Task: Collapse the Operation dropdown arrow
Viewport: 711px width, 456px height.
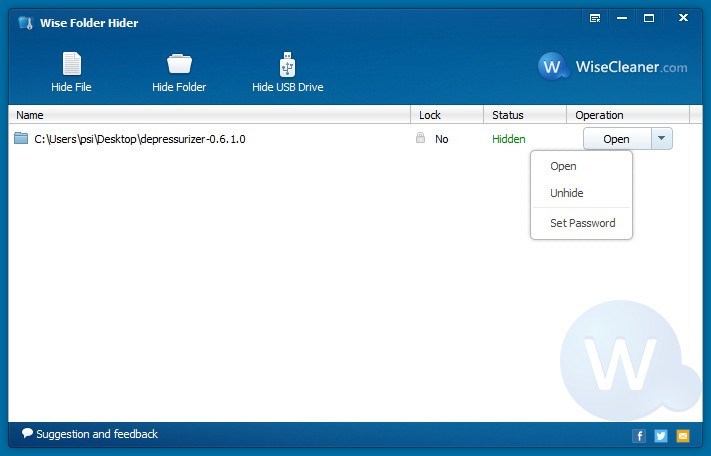Action: tap(662, 138)
